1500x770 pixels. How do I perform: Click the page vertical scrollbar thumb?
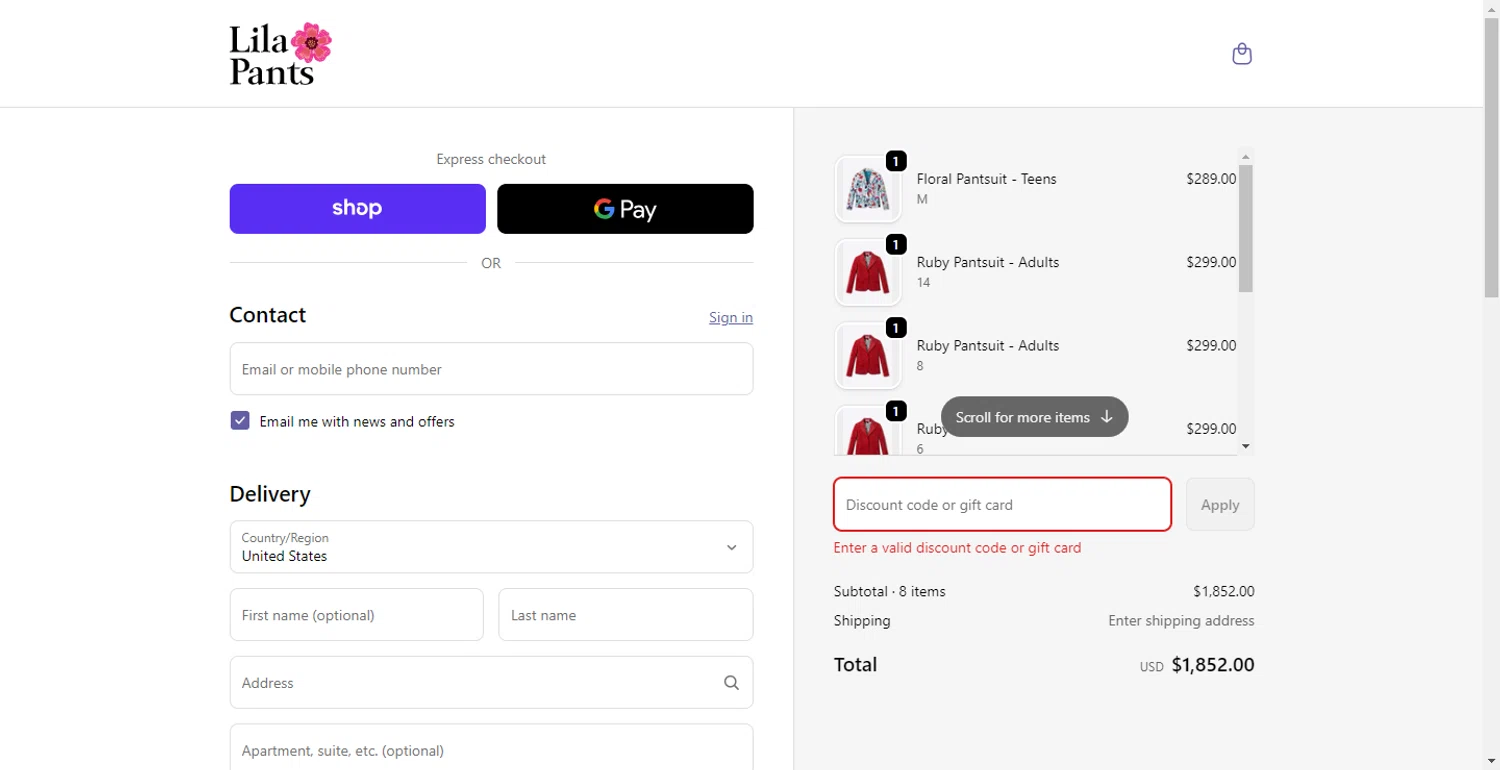tap(1492, 158)
